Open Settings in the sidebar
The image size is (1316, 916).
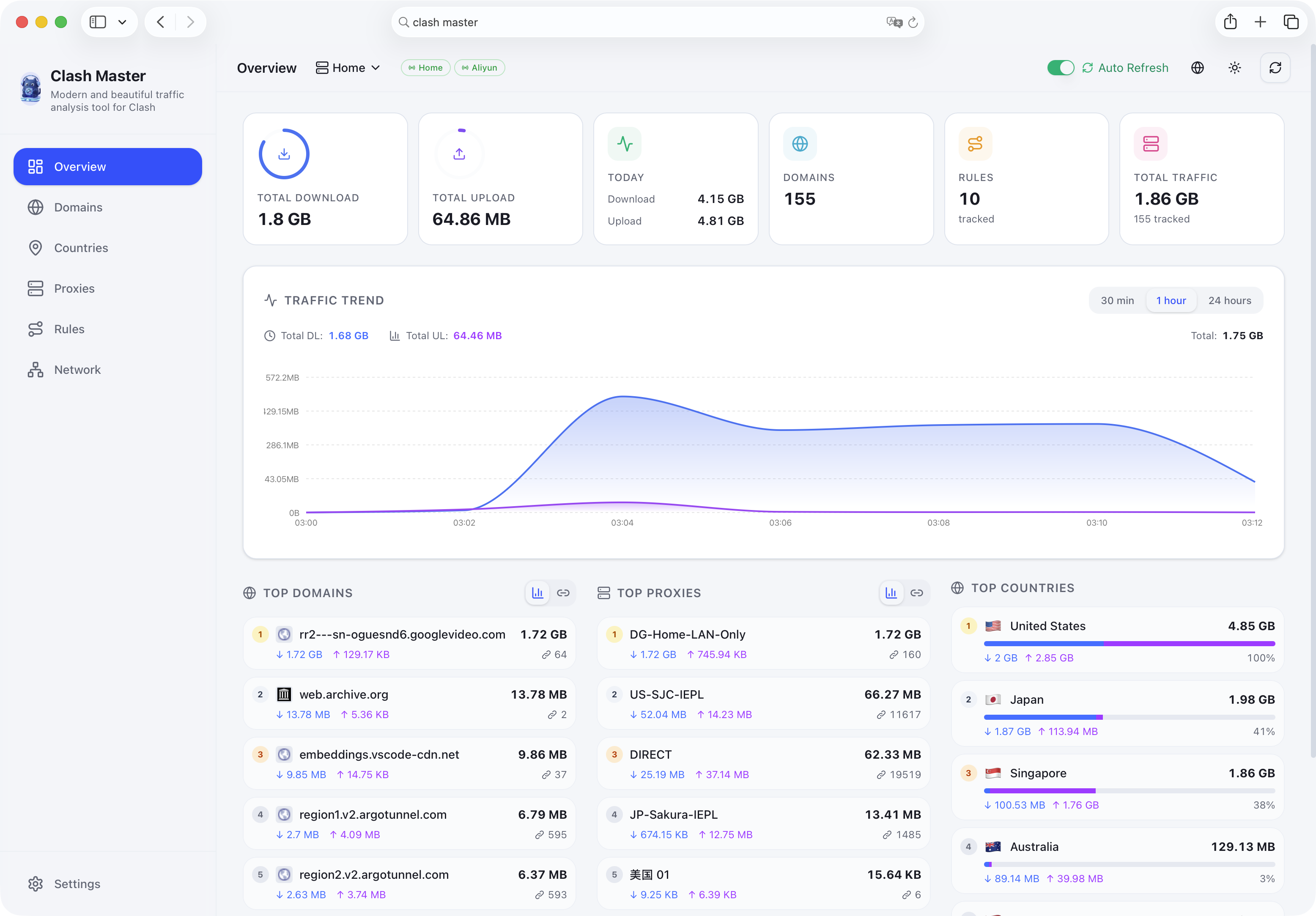77,883
